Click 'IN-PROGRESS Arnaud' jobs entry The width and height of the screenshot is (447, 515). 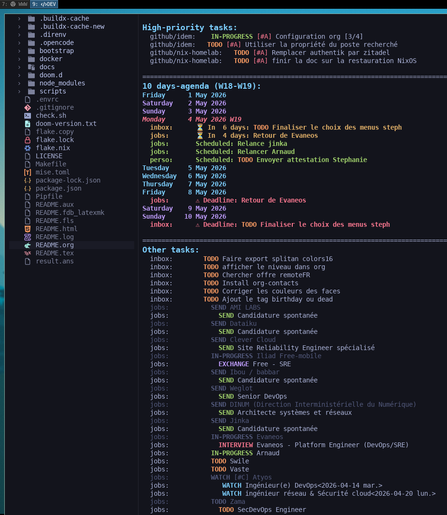[245, 453]
